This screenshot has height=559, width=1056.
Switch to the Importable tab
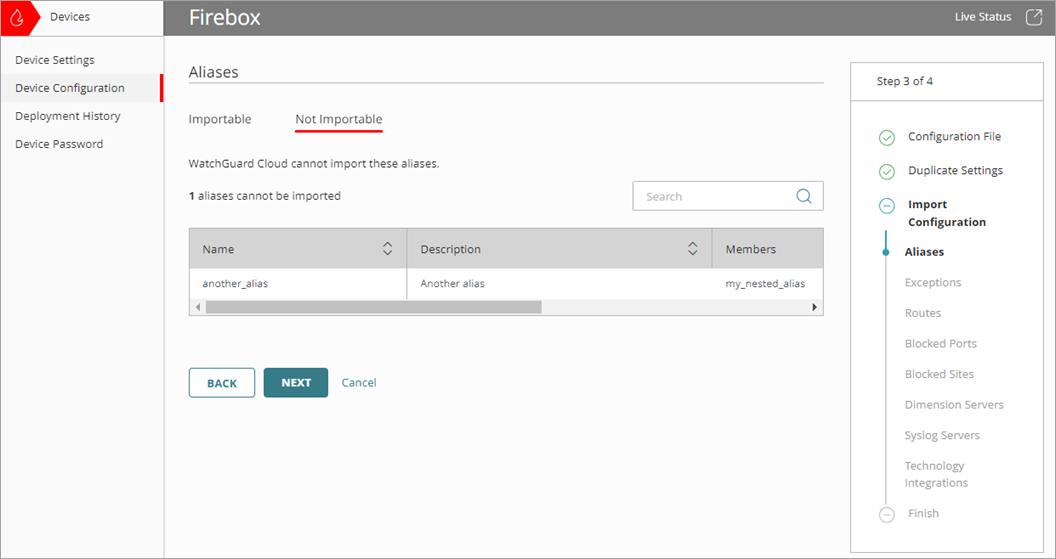click(220, 119)
